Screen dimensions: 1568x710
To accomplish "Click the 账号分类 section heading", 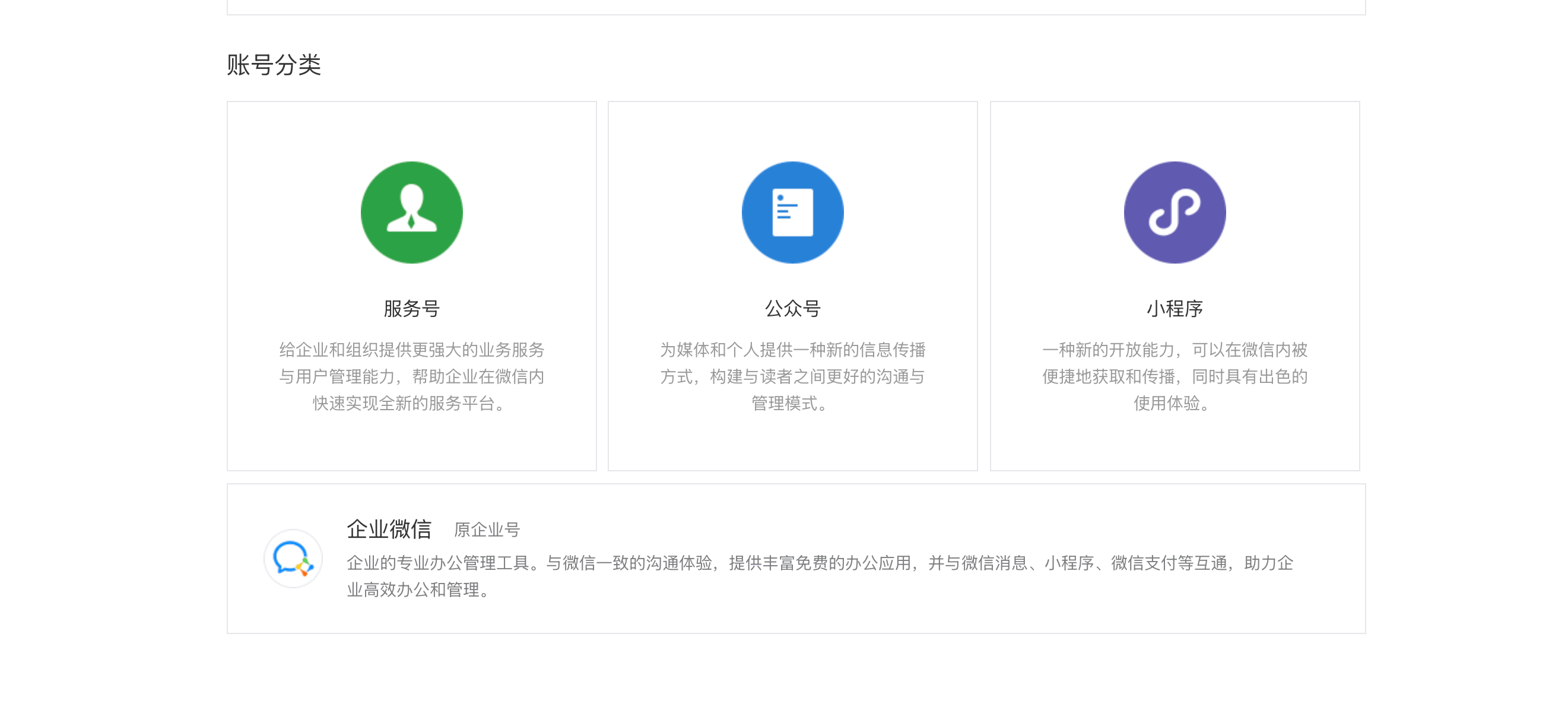I will click(x=274, y=65).
